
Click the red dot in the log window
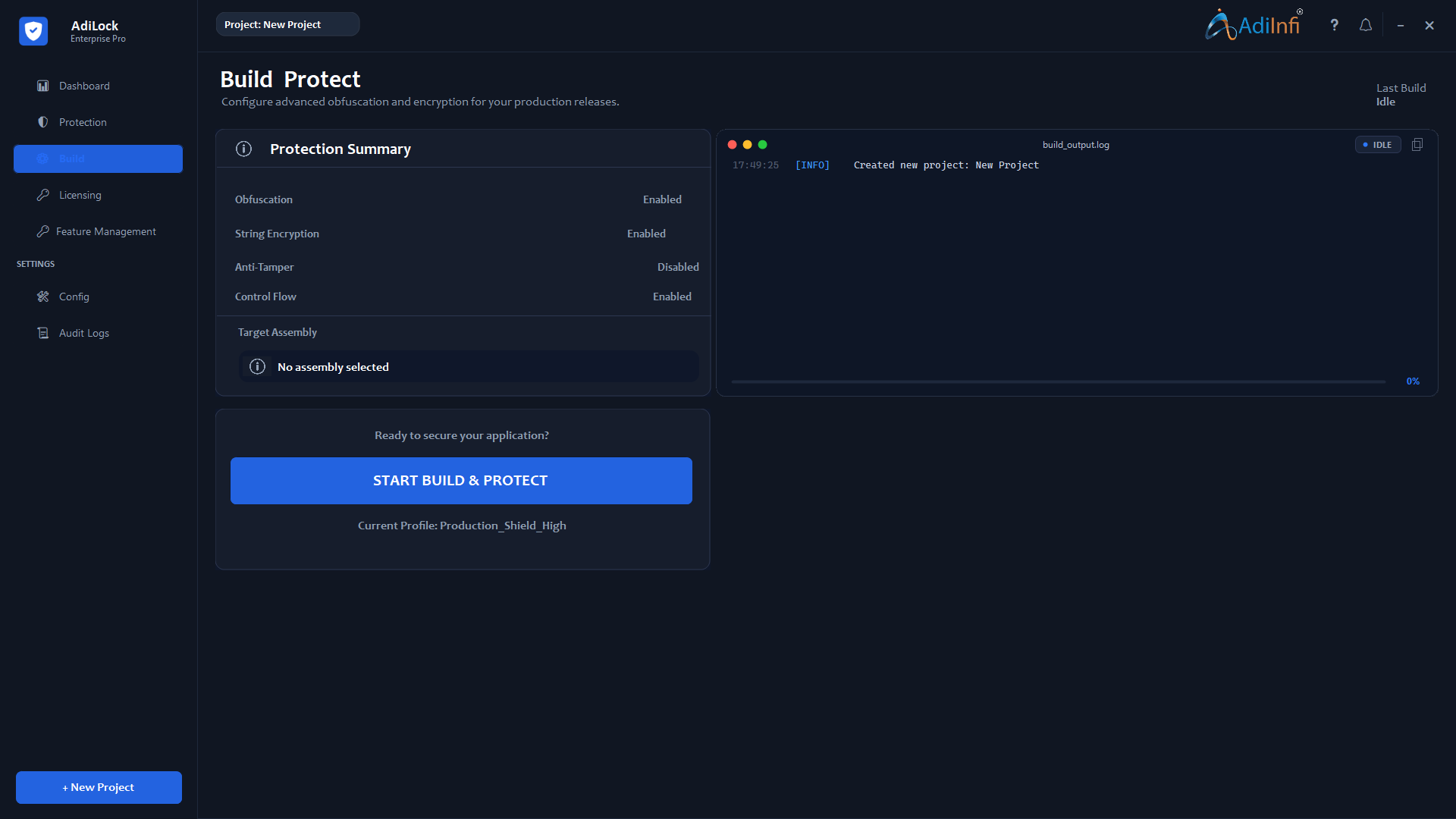732,145
